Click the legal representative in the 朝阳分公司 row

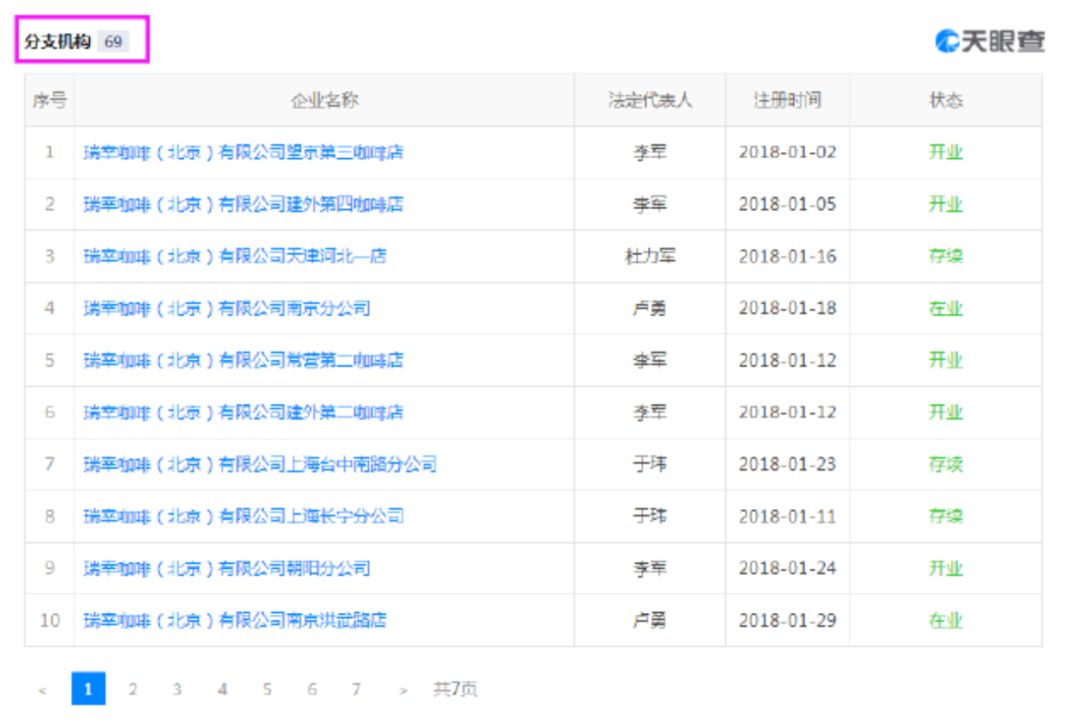650,569
